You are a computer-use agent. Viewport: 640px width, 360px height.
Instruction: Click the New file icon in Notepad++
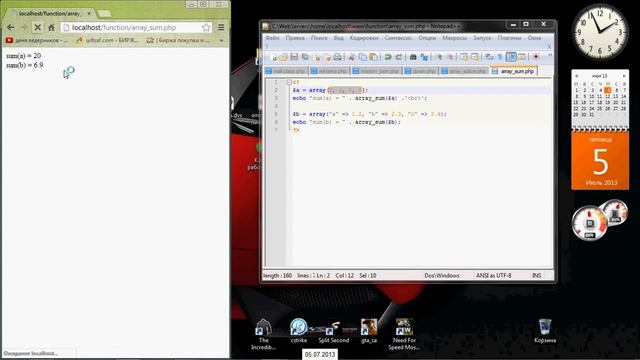click(x=273, y=57)
